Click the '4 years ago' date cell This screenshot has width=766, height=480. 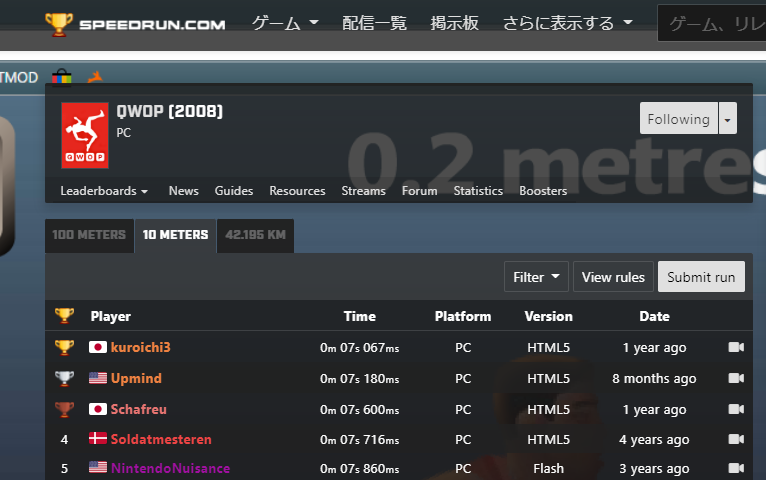coord(654,440)
